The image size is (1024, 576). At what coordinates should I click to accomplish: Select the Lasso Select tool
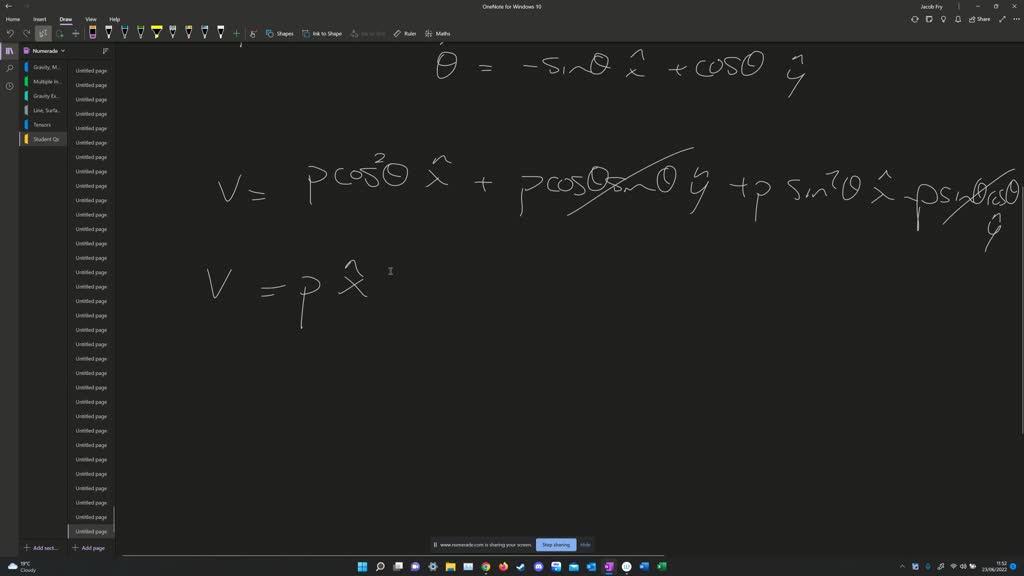(x=59, y=33)
